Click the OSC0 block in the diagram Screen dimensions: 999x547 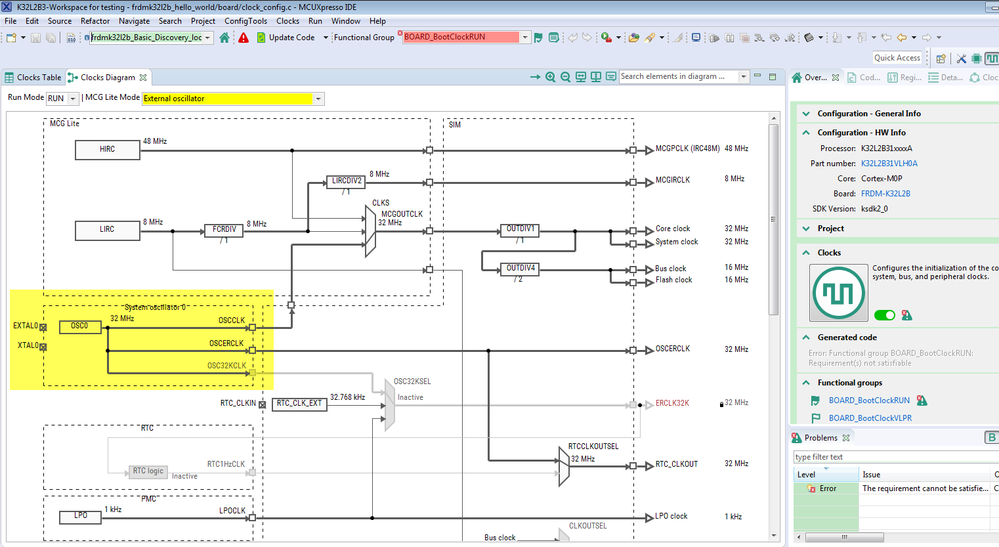pyautogui.click(x=80, y=327)
